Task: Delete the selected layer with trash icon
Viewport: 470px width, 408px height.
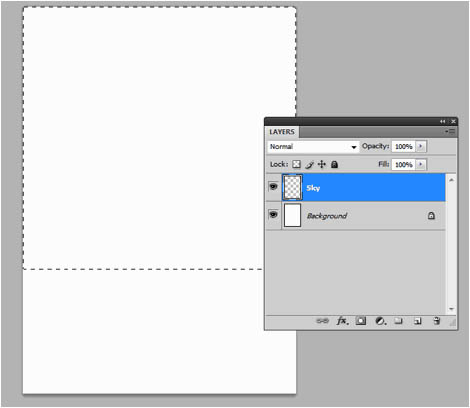Action: (436, 321)
